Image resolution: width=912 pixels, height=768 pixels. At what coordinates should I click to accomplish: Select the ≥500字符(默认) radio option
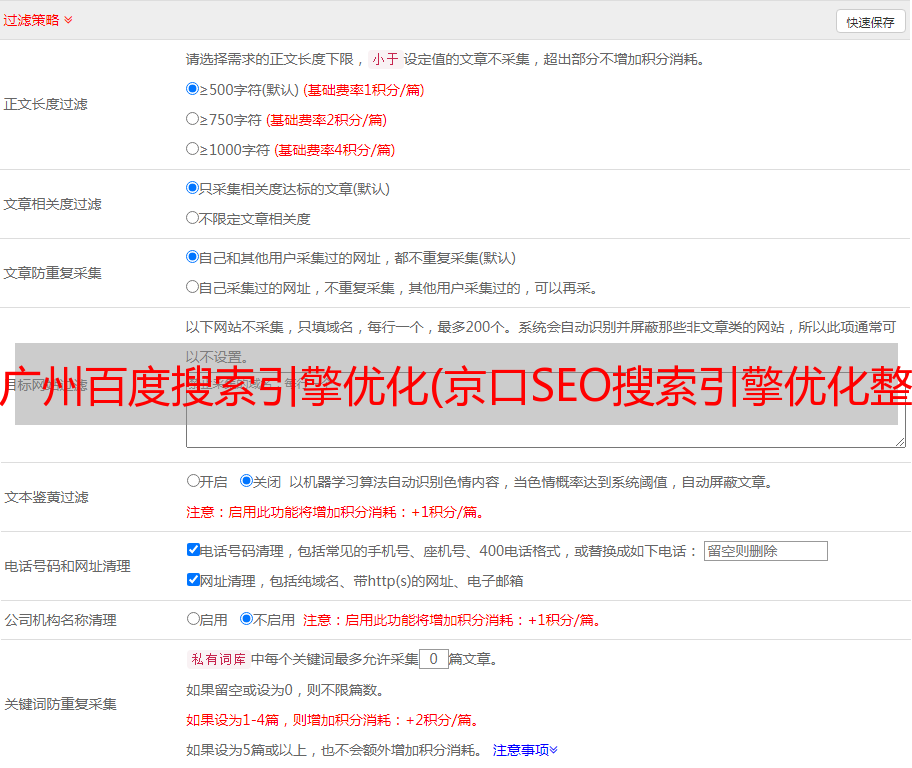tap(193, 89)
